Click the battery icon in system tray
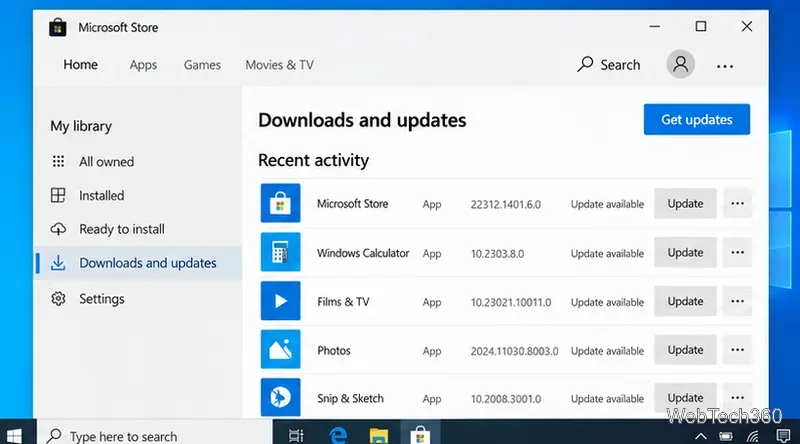Viewport: 800px width, 444px height. click(x=726, y=436)
